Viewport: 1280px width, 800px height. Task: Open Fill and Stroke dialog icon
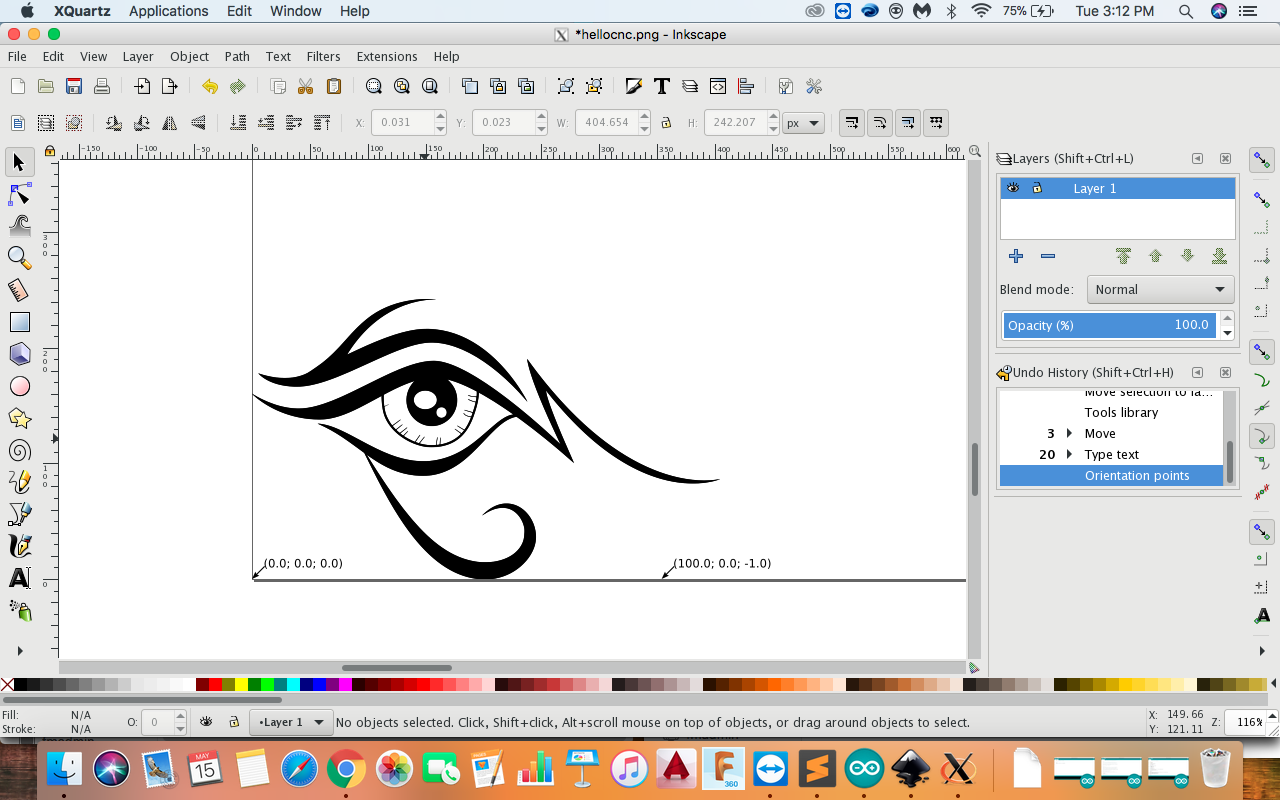633,86
